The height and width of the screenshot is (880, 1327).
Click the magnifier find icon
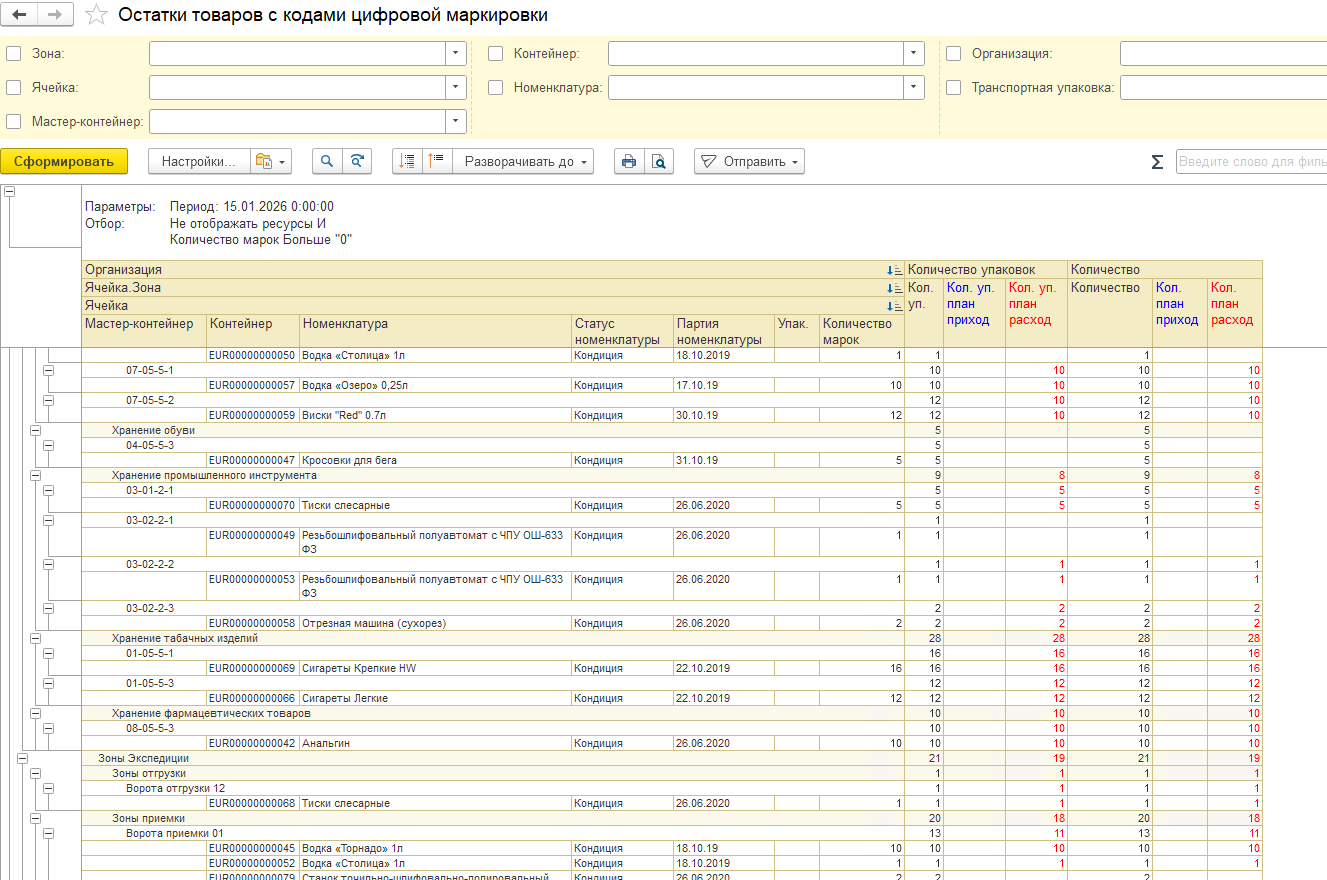point(327,161)
